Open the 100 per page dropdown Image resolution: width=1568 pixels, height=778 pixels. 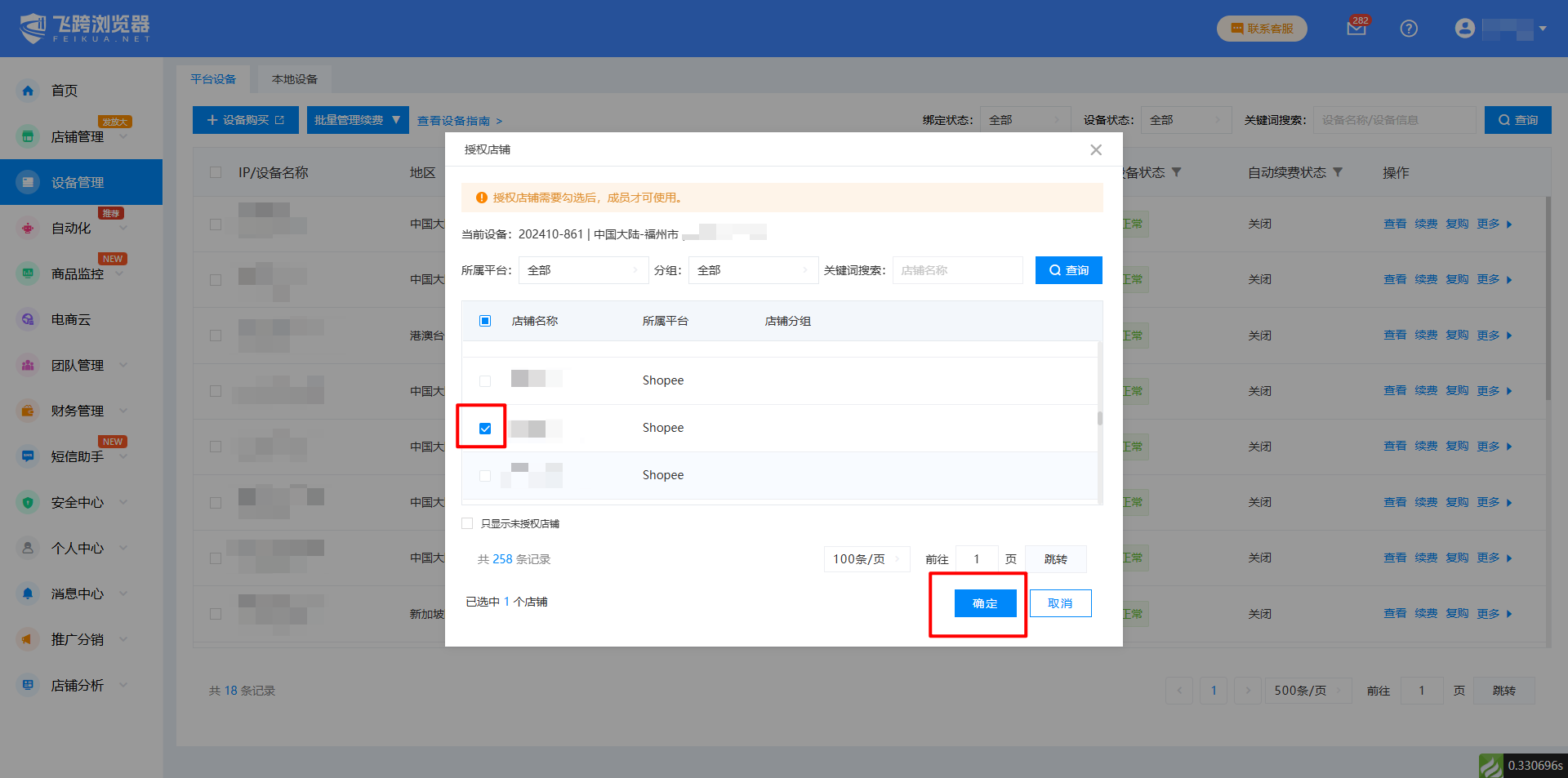[x=866, y=559]
